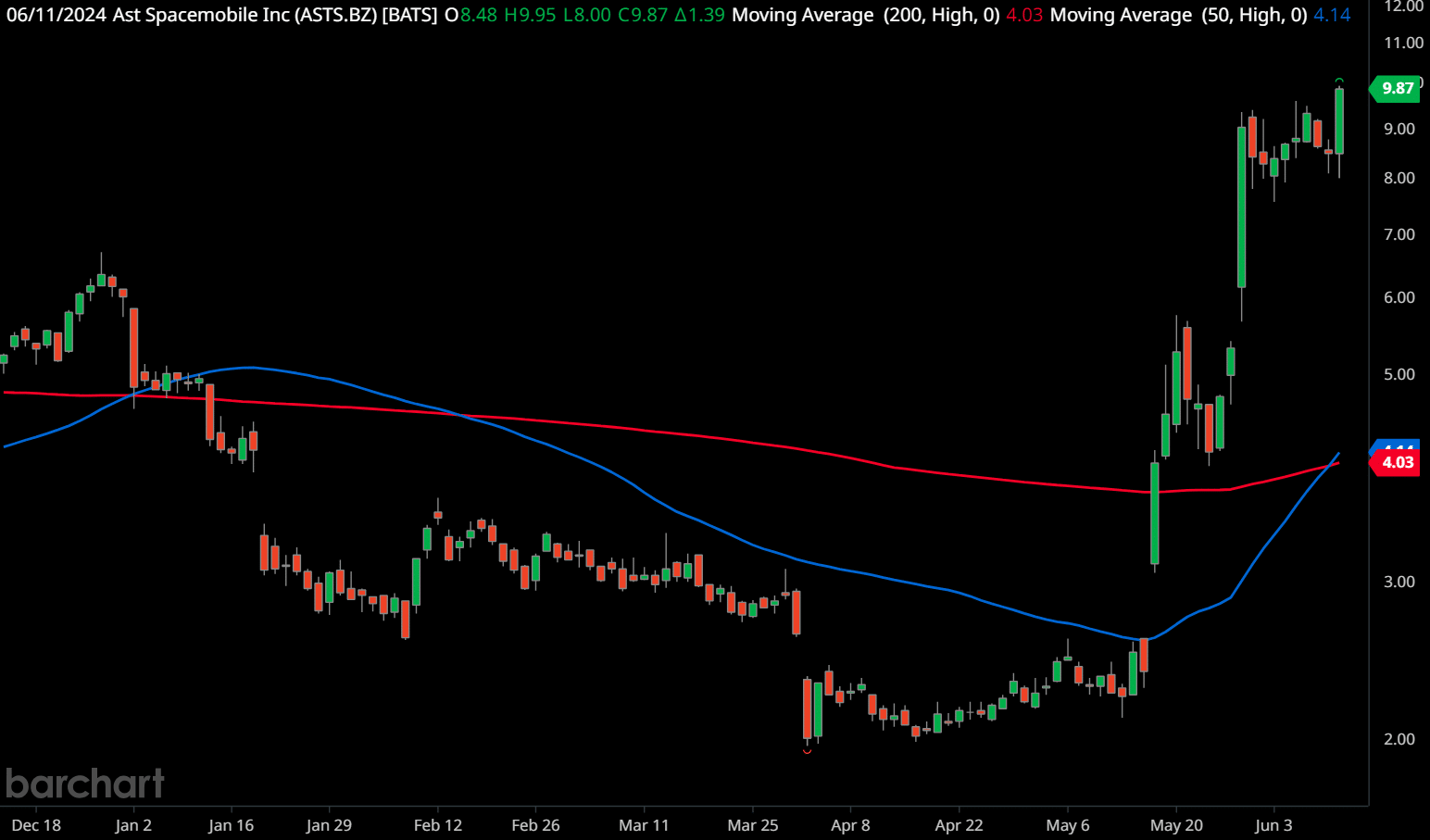Click the red 4.03 moving average tag

pyautogui.click(x=1395, y=462)
